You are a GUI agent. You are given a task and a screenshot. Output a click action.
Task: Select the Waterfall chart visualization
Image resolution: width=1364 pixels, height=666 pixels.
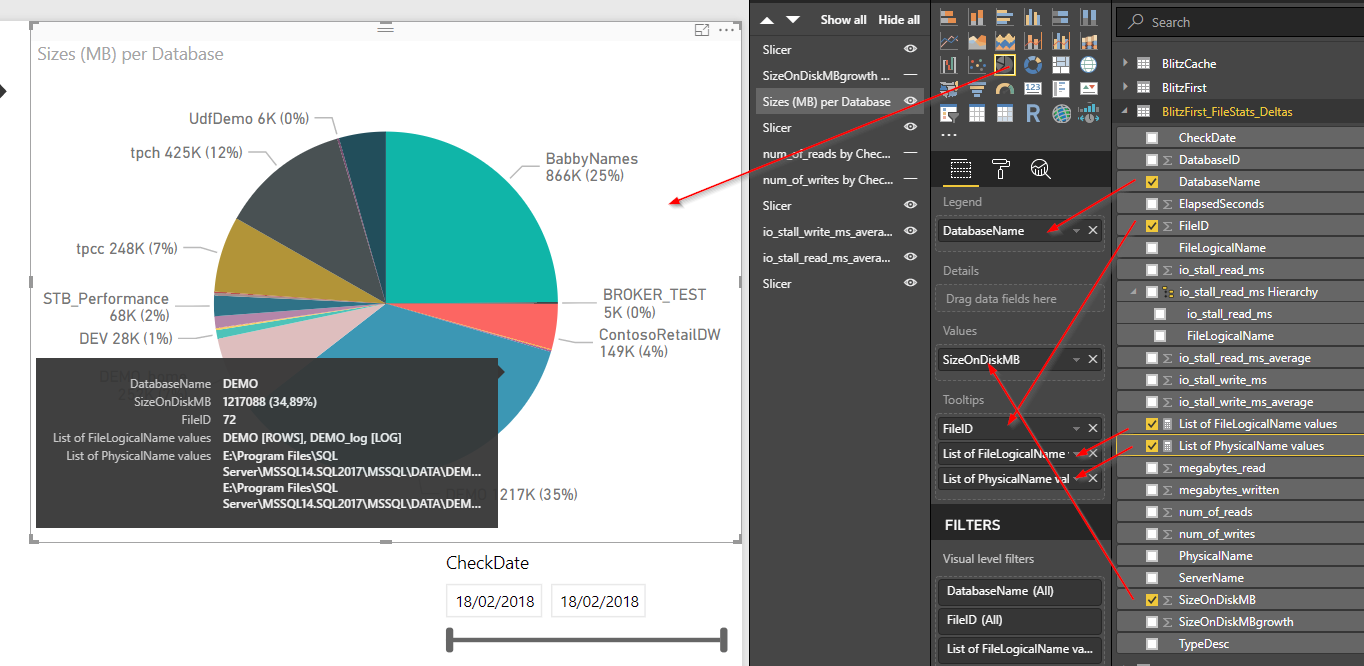(949, 65)
